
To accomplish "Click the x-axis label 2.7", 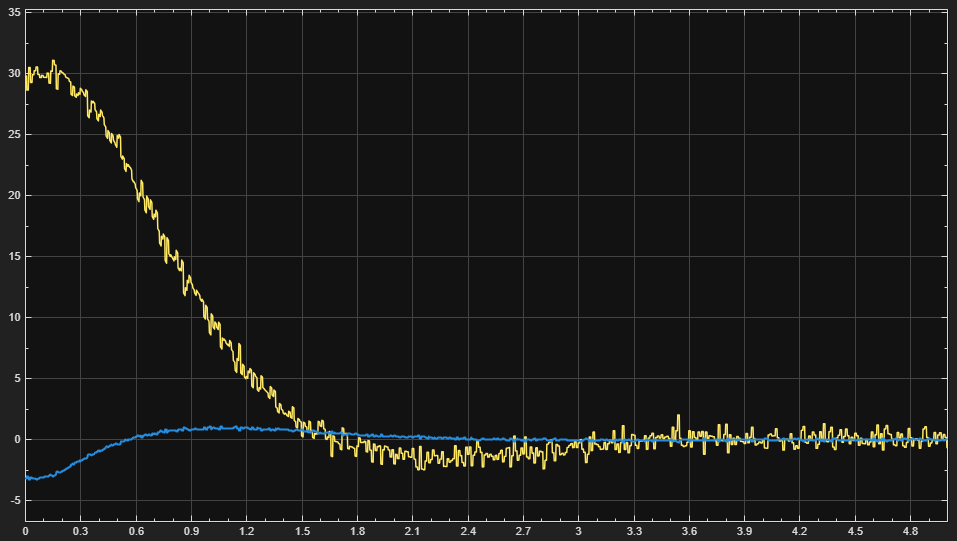I will point(524,531).
